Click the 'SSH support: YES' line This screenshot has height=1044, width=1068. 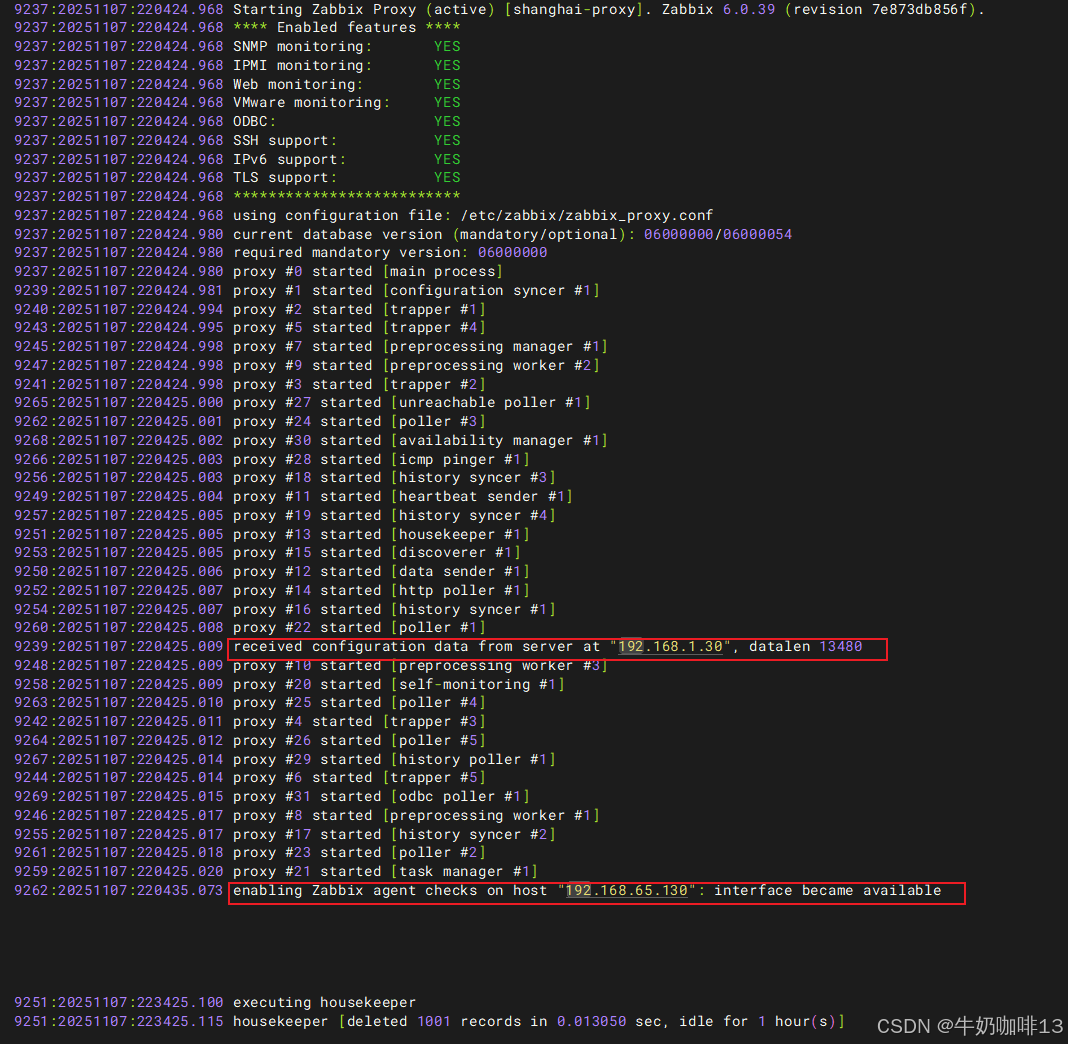[x=237, y=140]
